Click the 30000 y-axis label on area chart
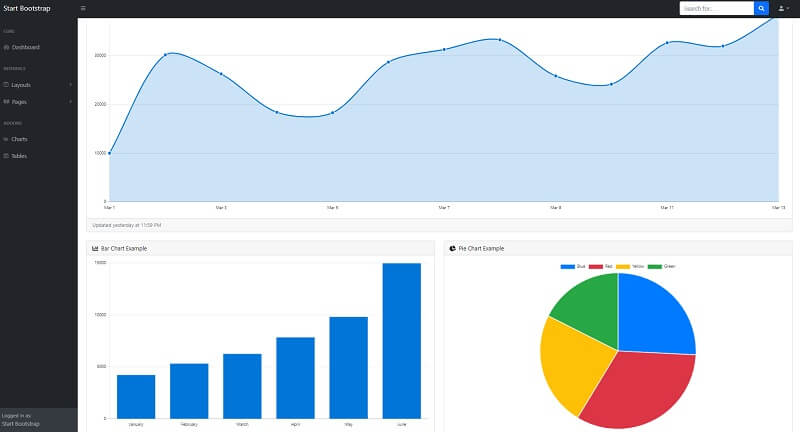800x432 pixels. pos(100,55)
